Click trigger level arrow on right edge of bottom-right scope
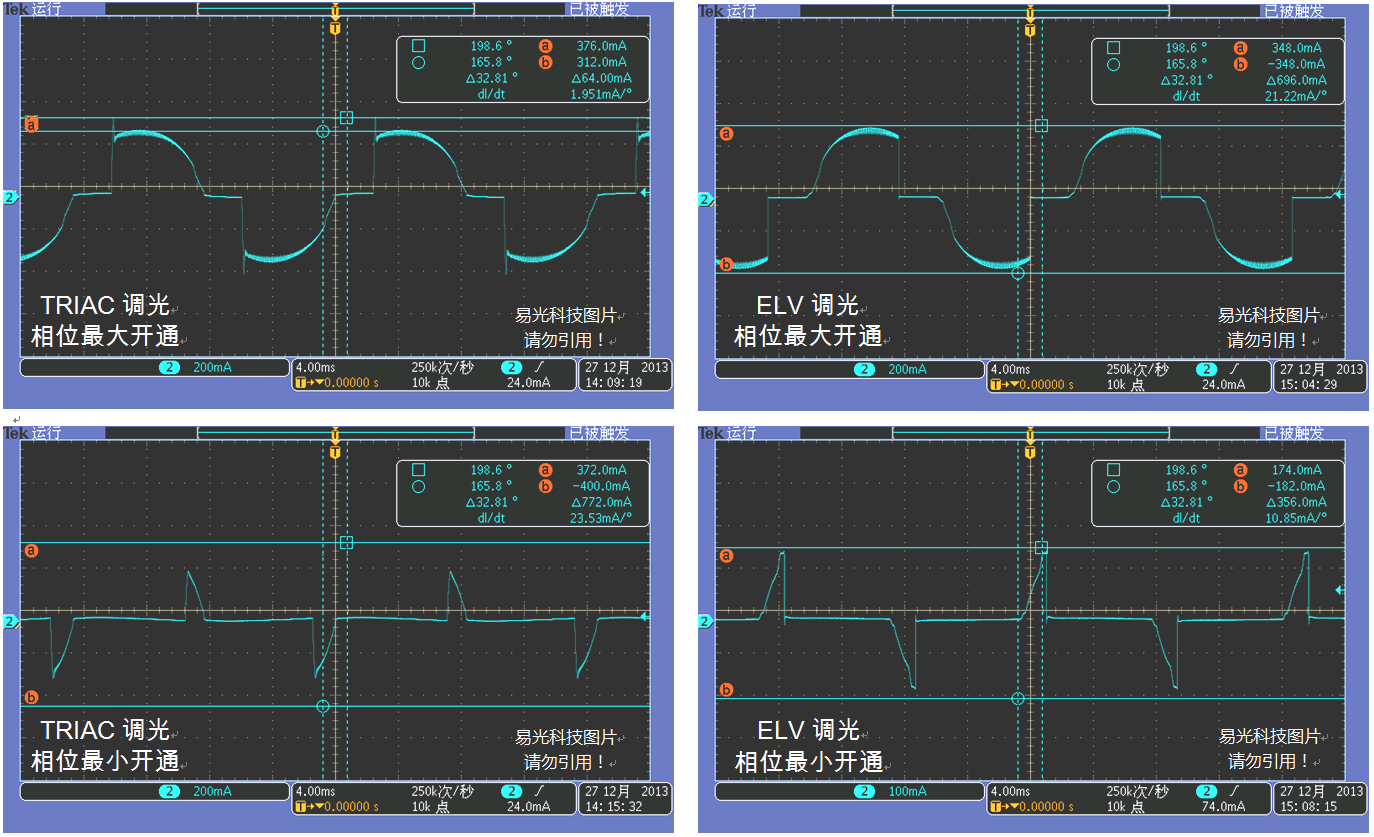Viewport: 1374px width, 837px height. click(x=1339, y=590)
